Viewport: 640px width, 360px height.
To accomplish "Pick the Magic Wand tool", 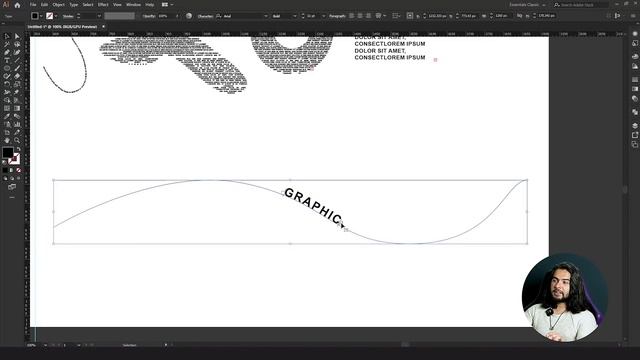I will [7, 44].
